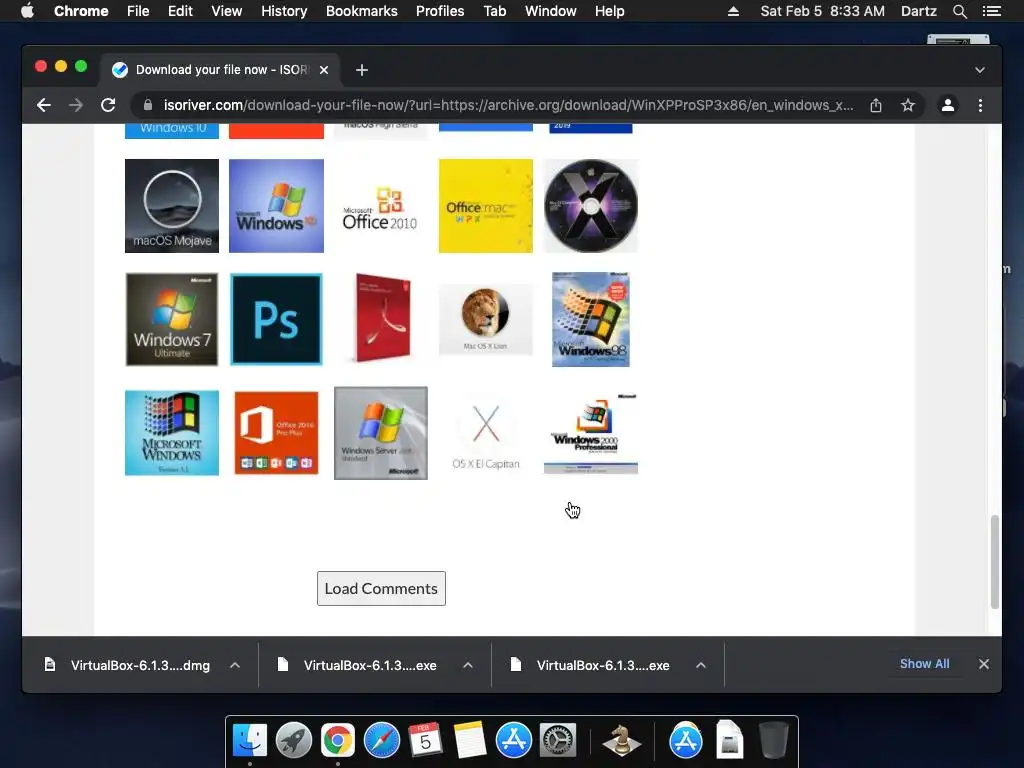Viewport: 1024px width, 768px height.
Task: Open the Microsoft Windows 3.1 thumbnail
Action: [172, 433]
